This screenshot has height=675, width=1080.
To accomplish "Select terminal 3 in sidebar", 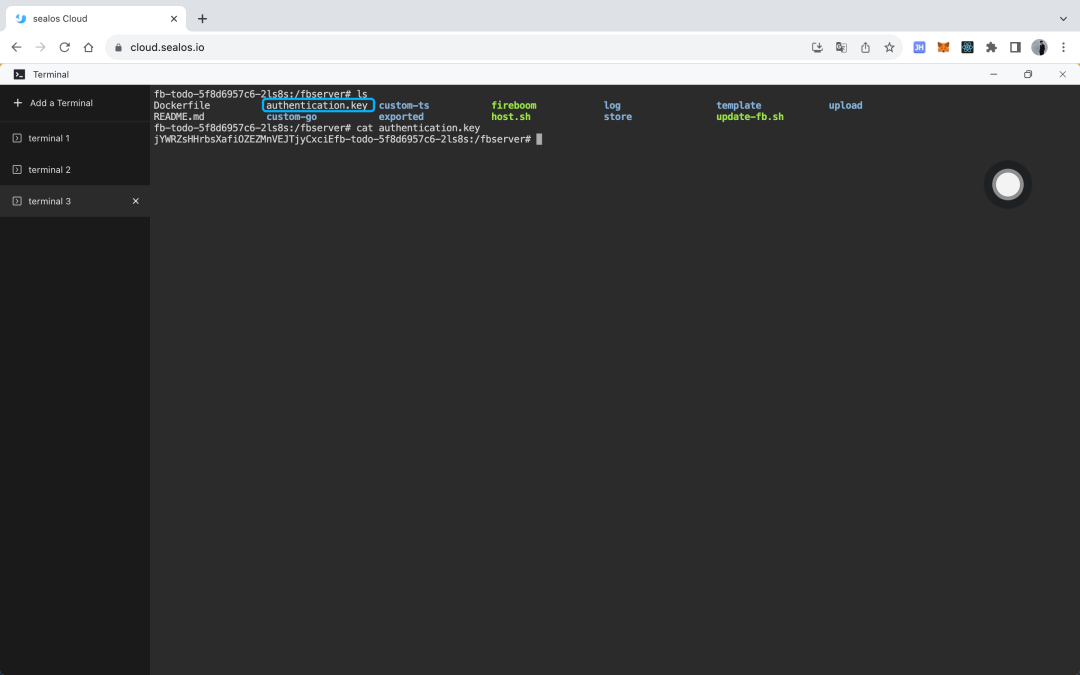I will coord(74,201).
